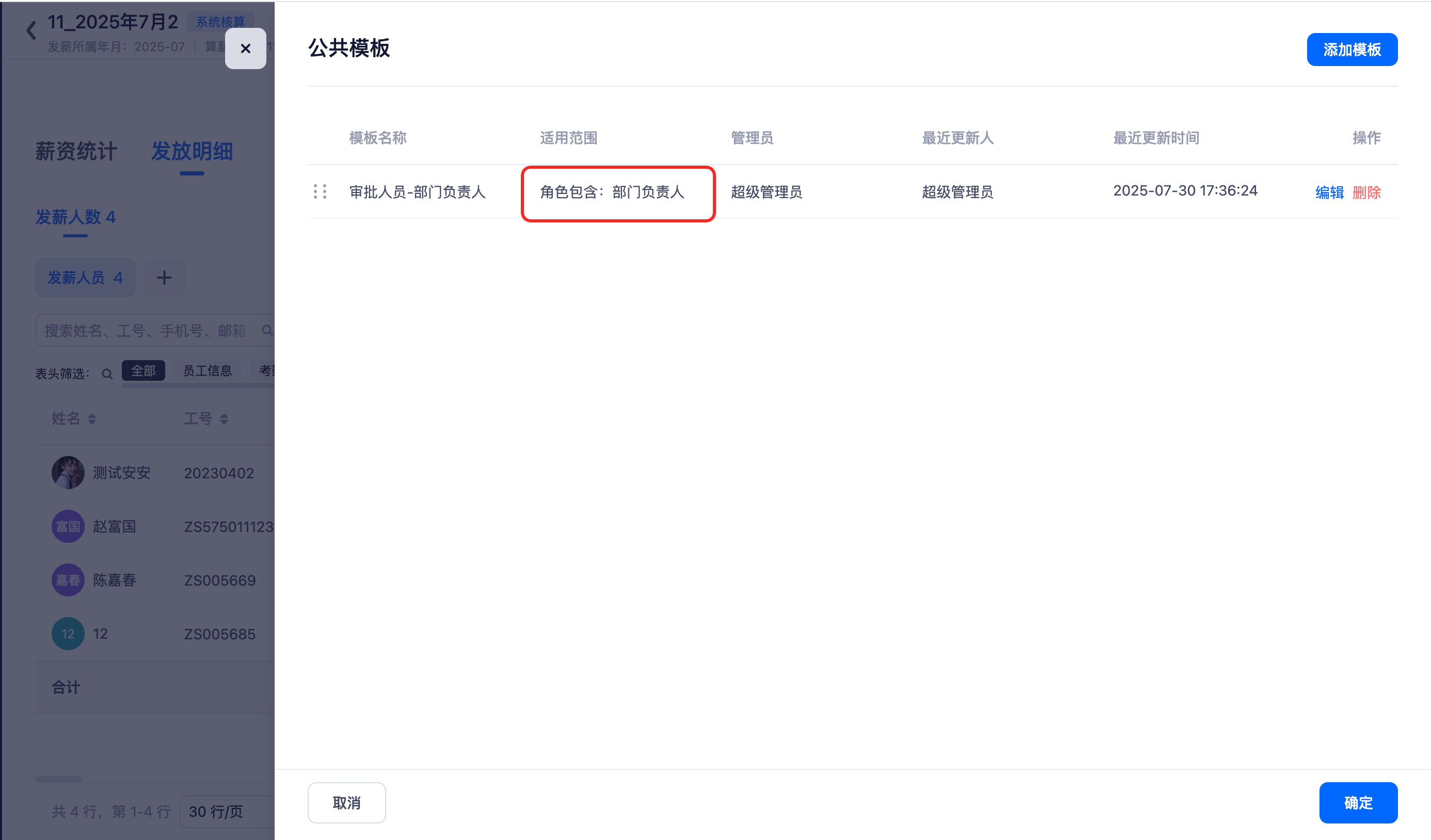This screenshot has height=840, width=1431.
Task: Go back using the left chevron arrow
Action: point(31,30)
